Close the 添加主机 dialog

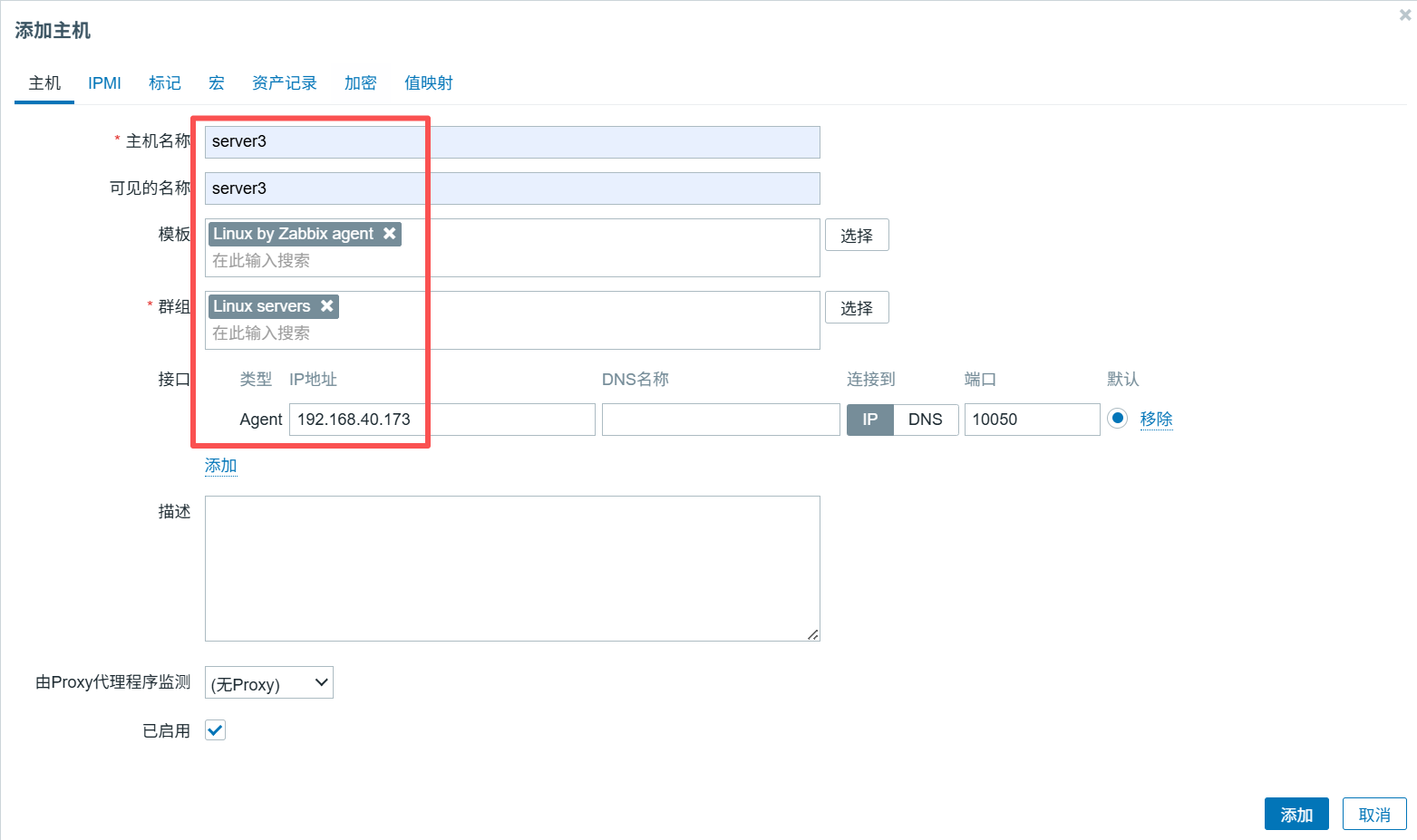tap(1405, 14)
